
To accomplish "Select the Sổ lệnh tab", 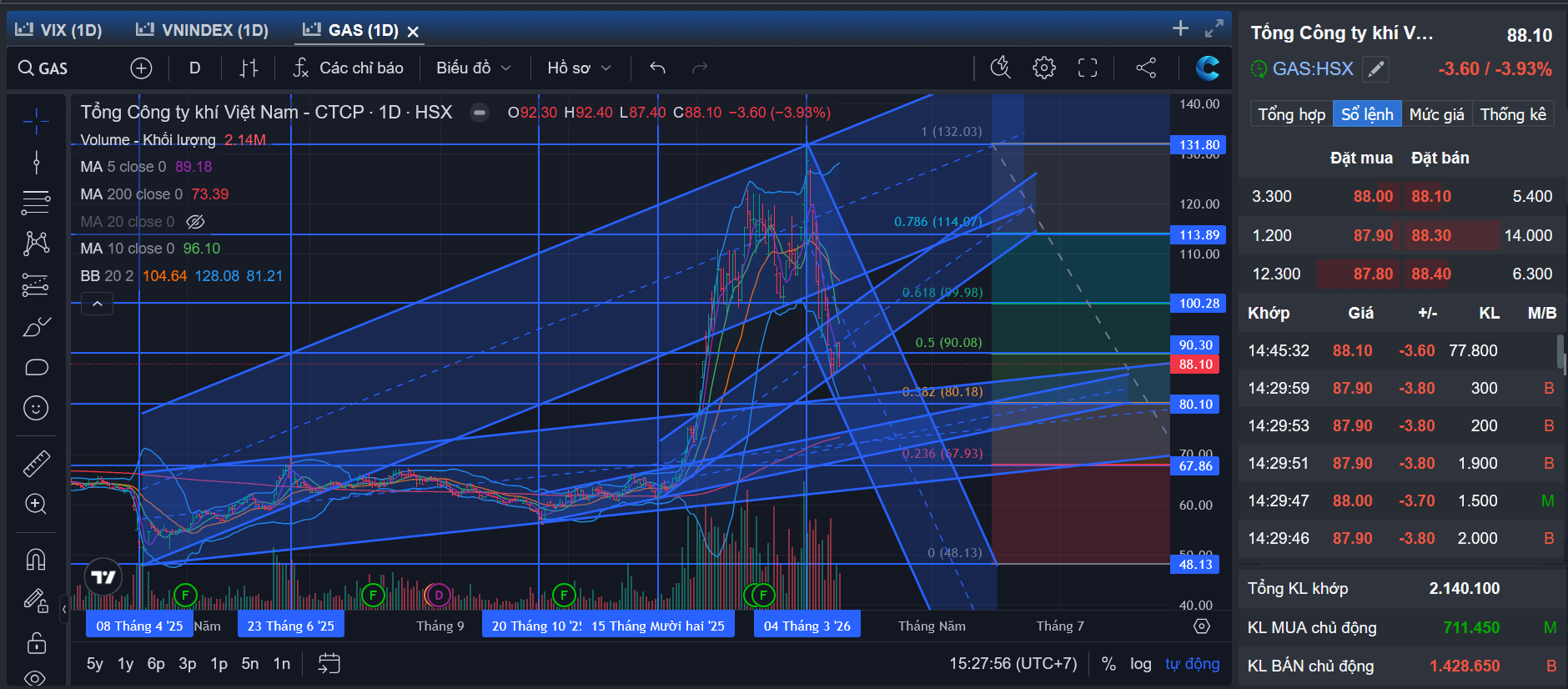I will coord(1367,114).
